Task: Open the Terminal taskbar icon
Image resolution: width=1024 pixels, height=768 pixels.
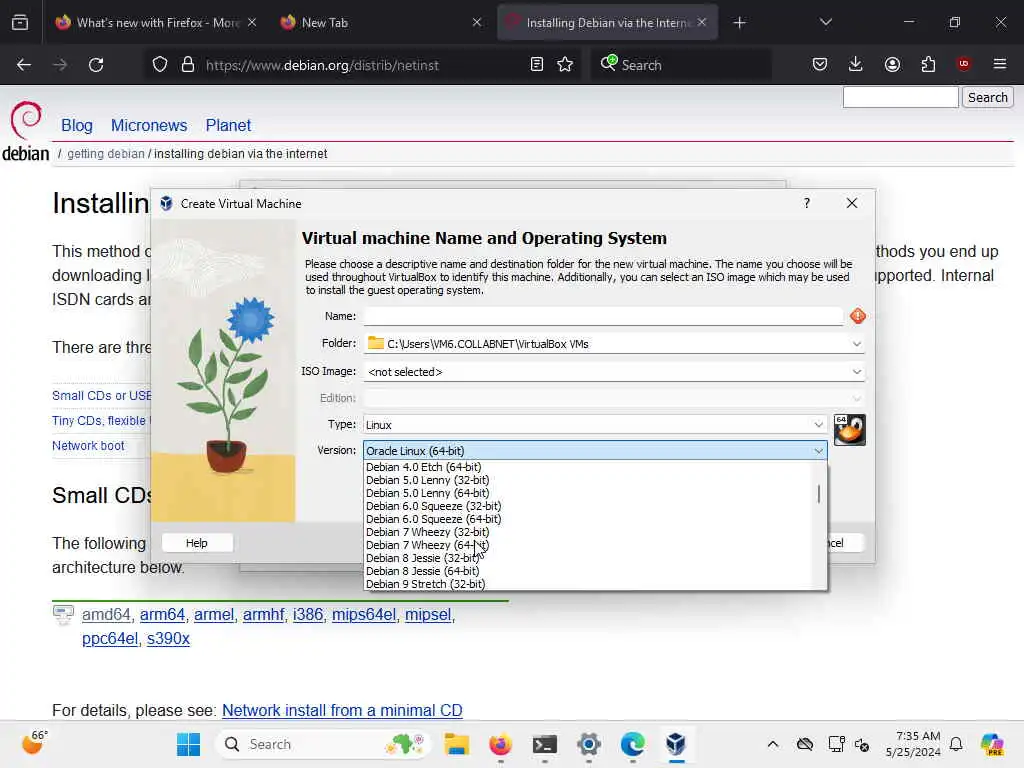Action: pos(545,744)
